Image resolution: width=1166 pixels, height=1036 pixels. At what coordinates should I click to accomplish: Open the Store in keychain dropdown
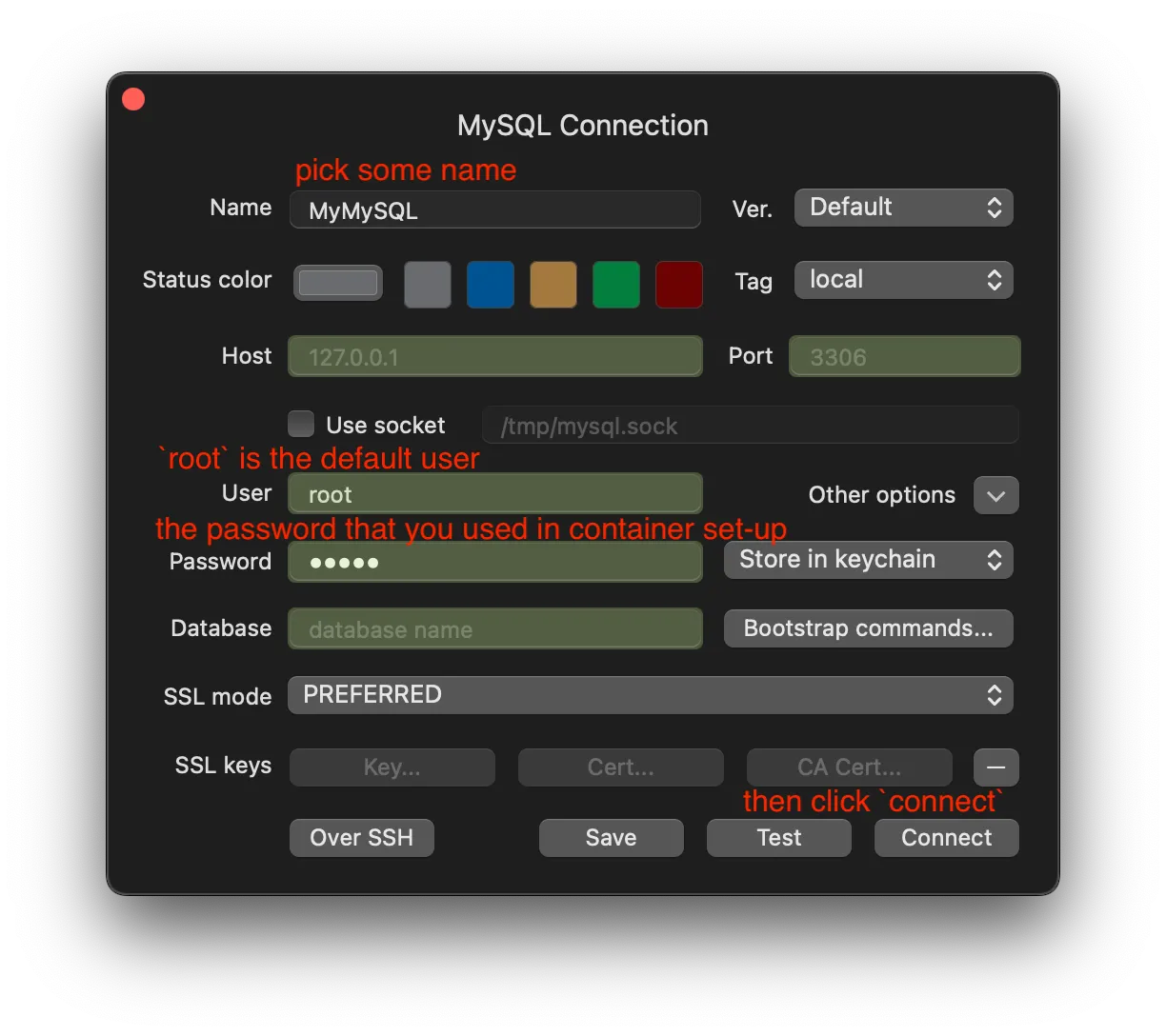pyautogui.click(x=868, y=560)
